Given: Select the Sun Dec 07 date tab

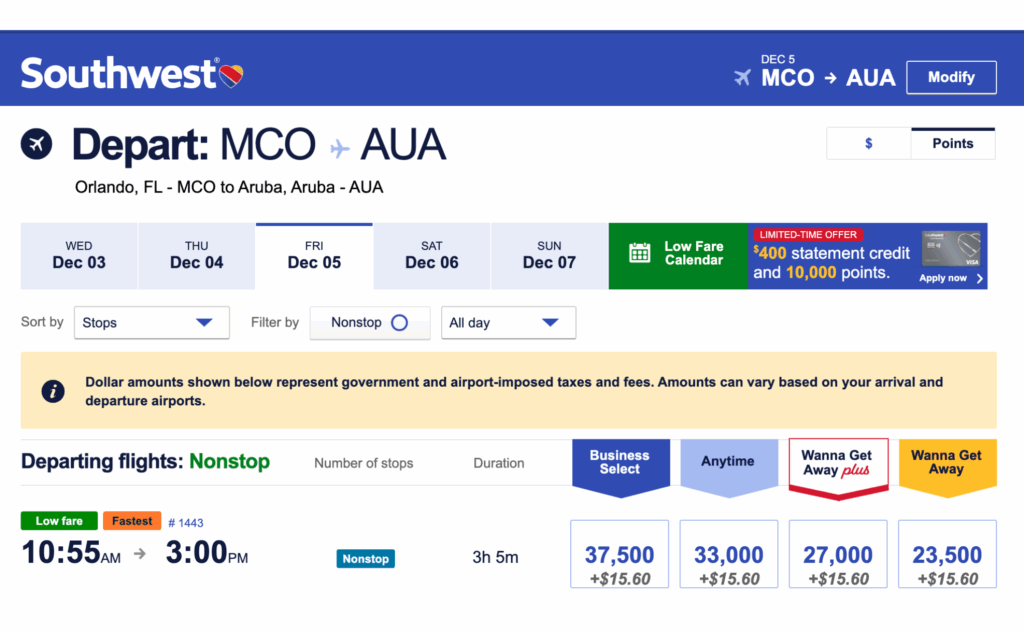Looking at the screenshot, I should point(549,256).
